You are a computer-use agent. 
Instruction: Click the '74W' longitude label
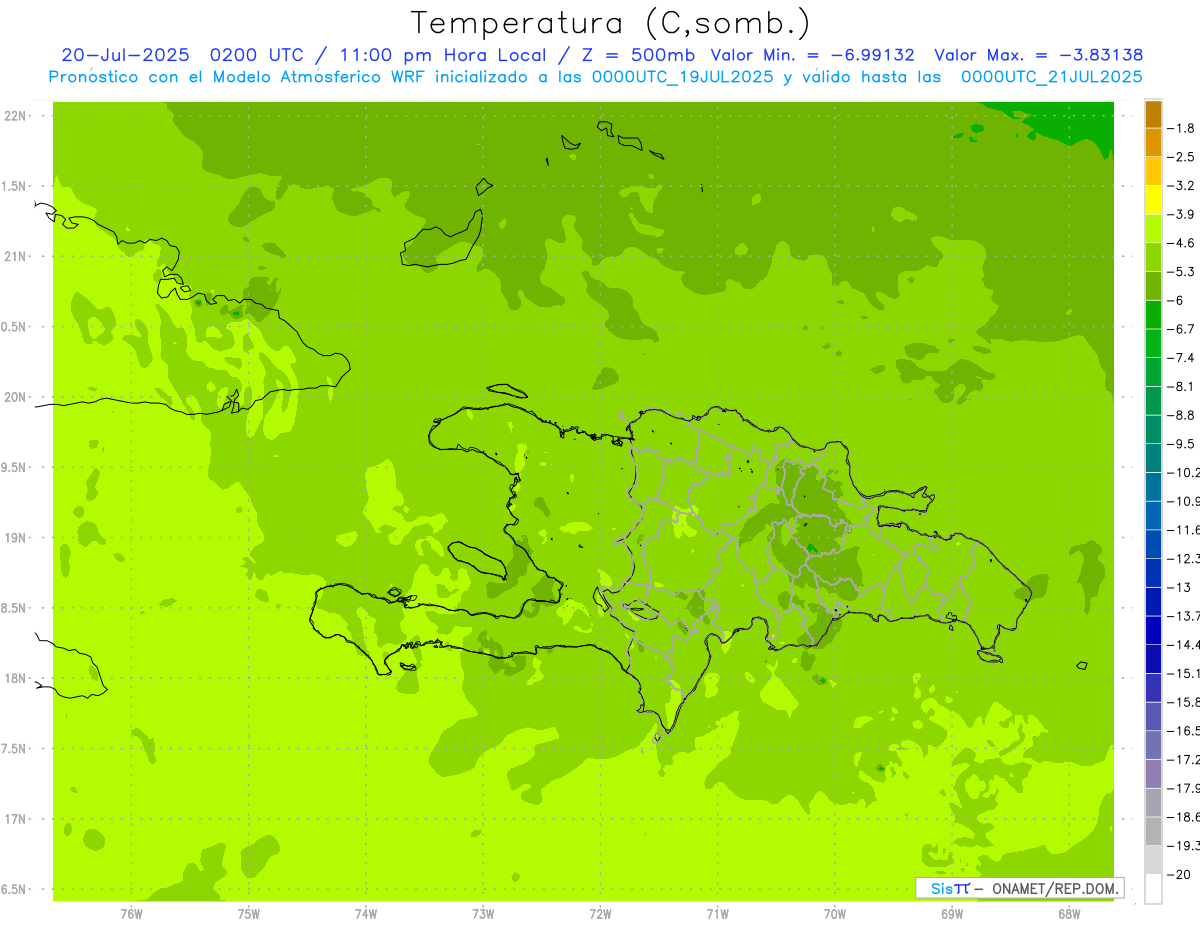(x=366, y=914)
